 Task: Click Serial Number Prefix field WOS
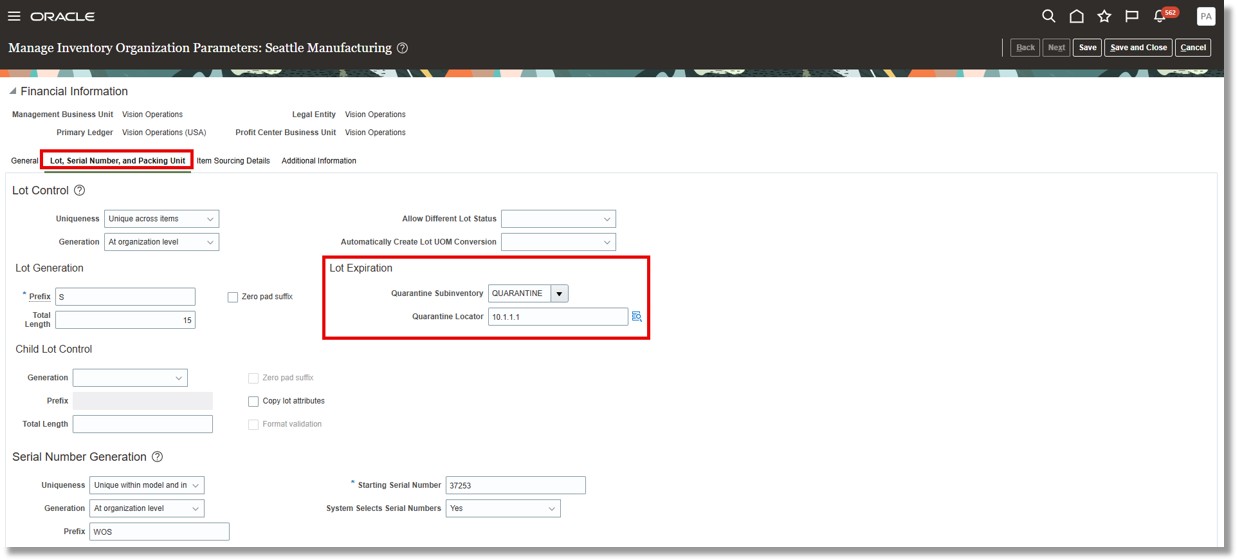(159, 531)
